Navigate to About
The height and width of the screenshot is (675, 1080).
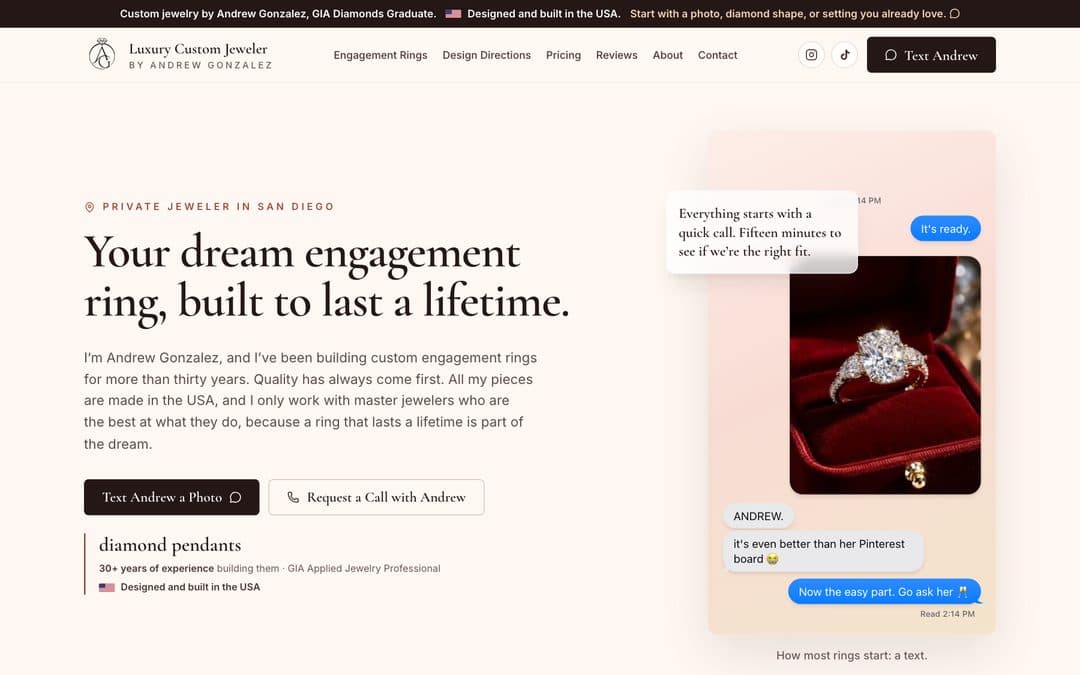[667, 55]
